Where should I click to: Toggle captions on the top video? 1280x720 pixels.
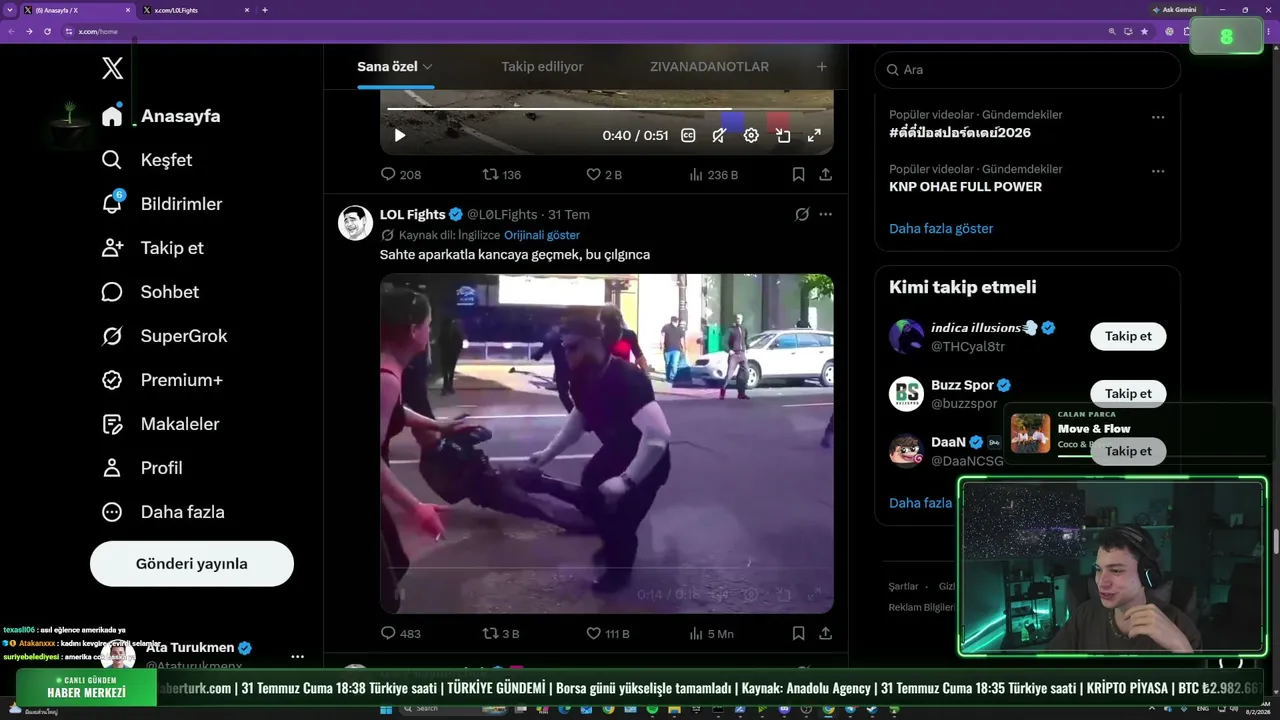point(688,136)
